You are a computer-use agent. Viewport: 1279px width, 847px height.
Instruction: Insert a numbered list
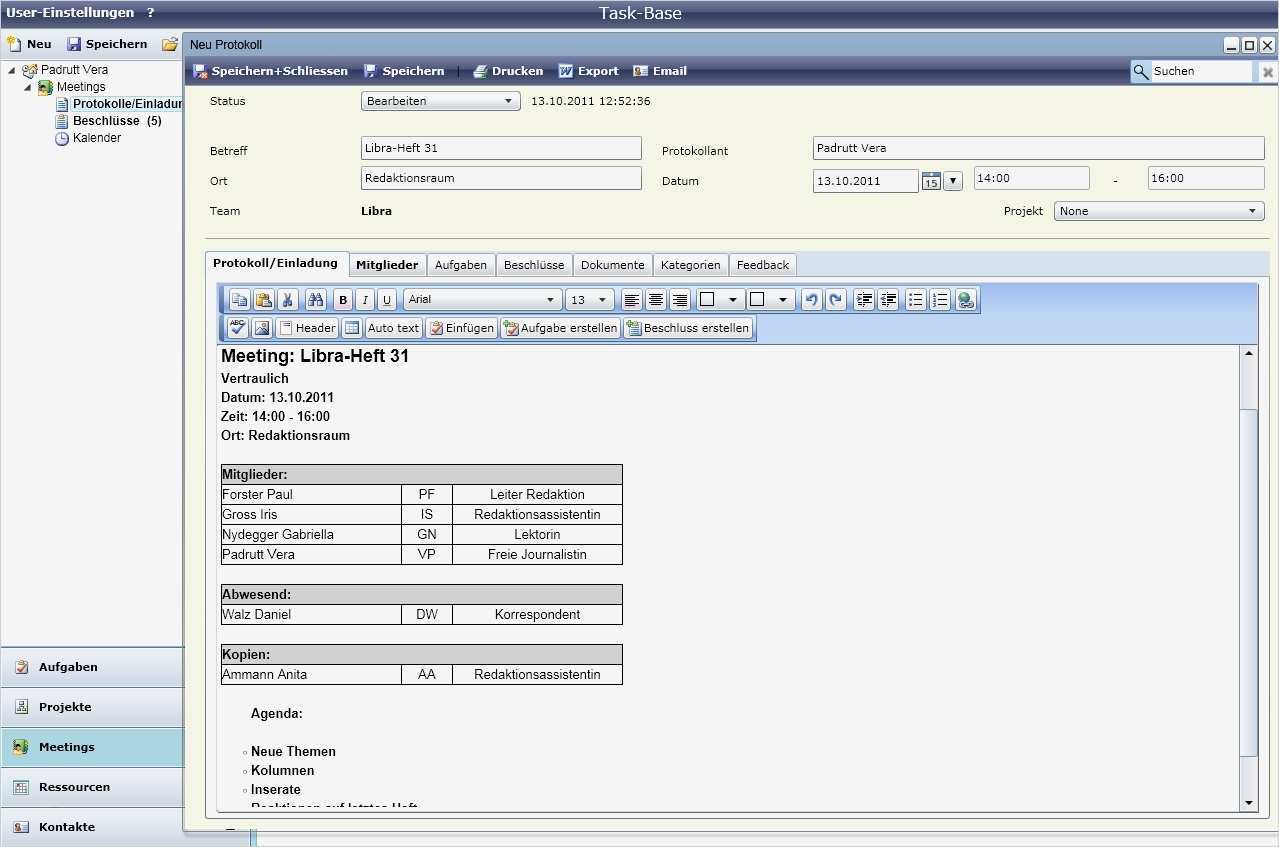coord(940,300)
